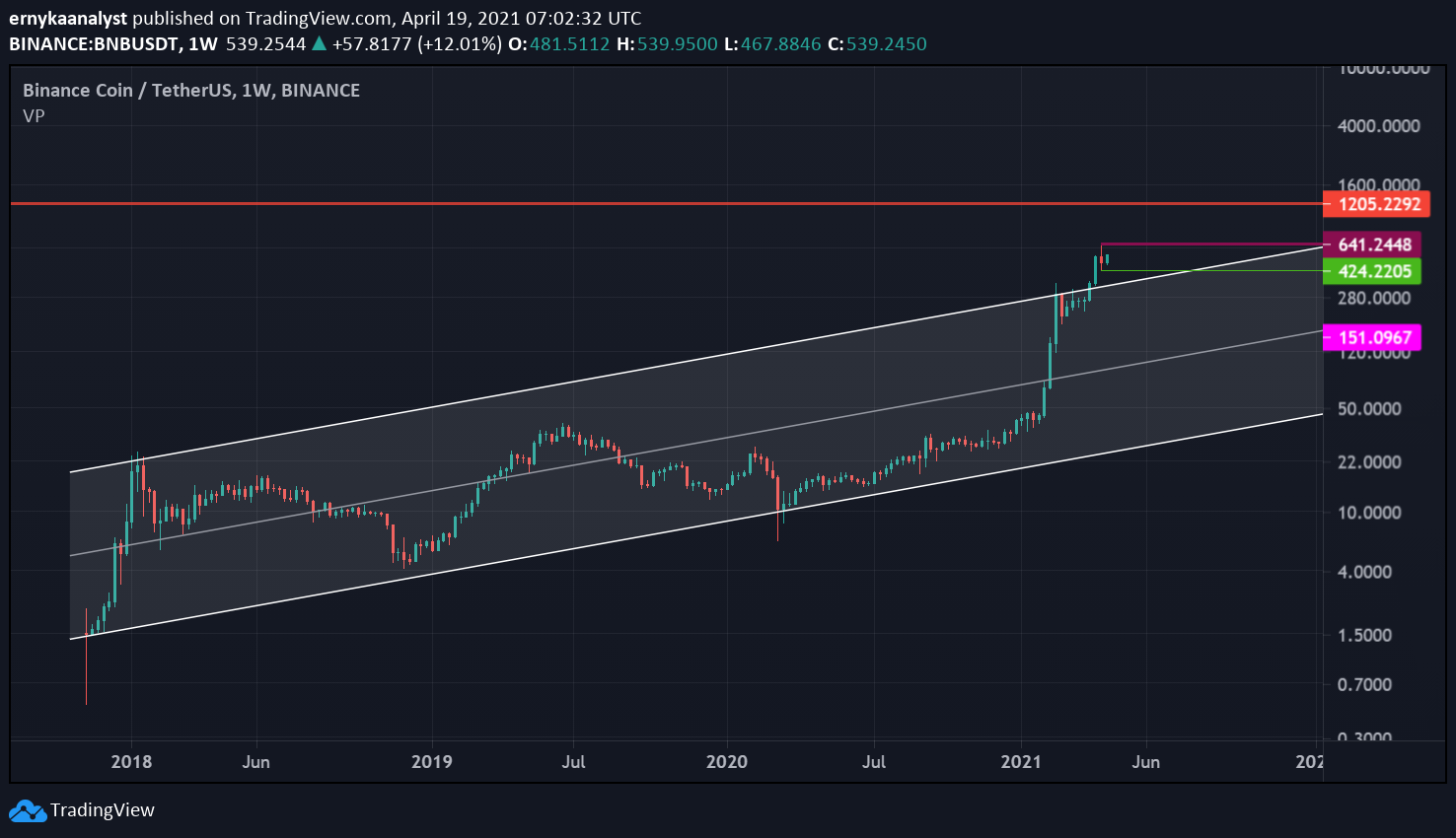This screenshot has width=1456, height=838.
Task: Click the 4.0000 price axis label
Action: tap(1364, 572)
